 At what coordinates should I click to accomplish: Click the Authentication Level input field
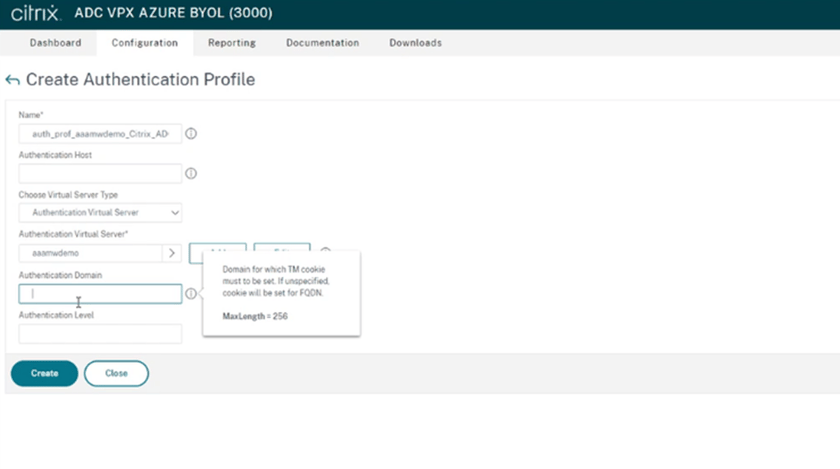[x=100, y=333]
